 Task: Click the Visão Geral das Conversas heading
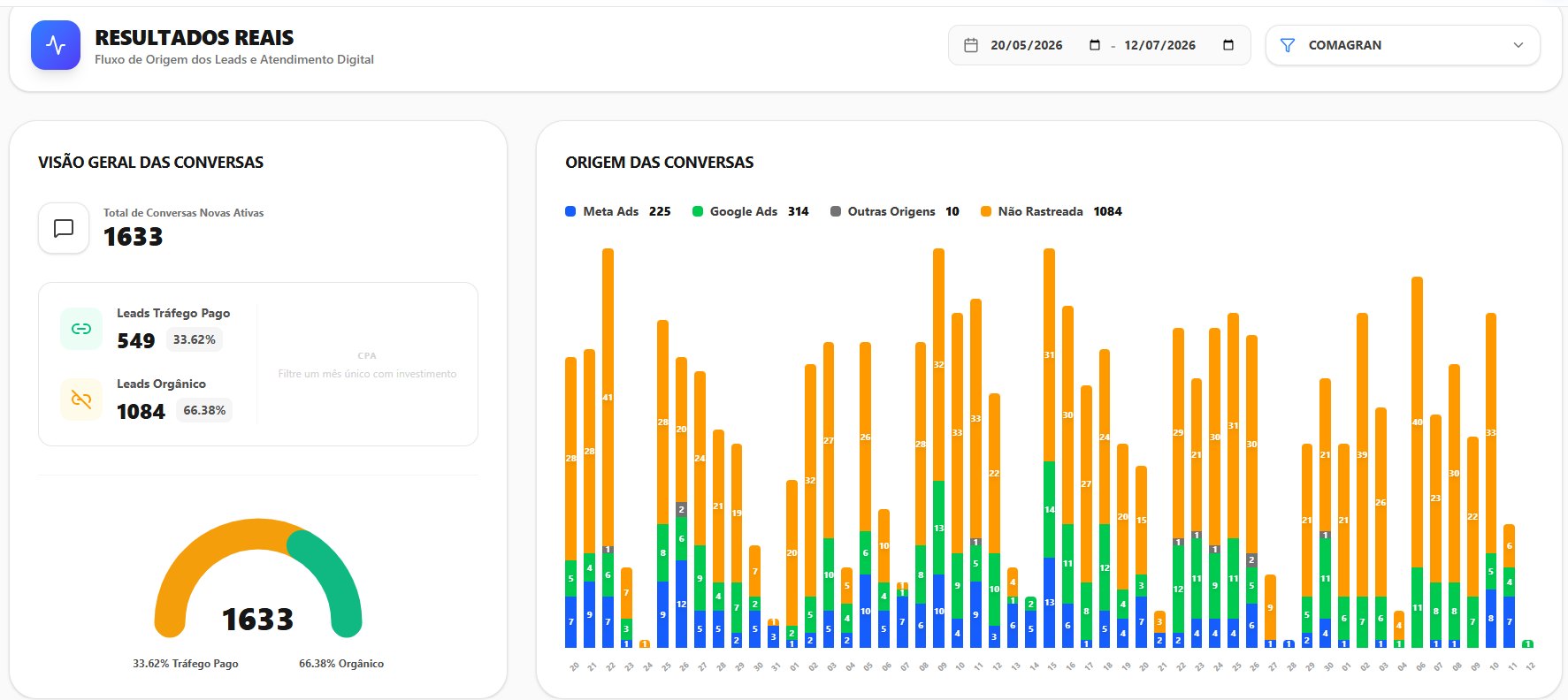tap(150, 163)
